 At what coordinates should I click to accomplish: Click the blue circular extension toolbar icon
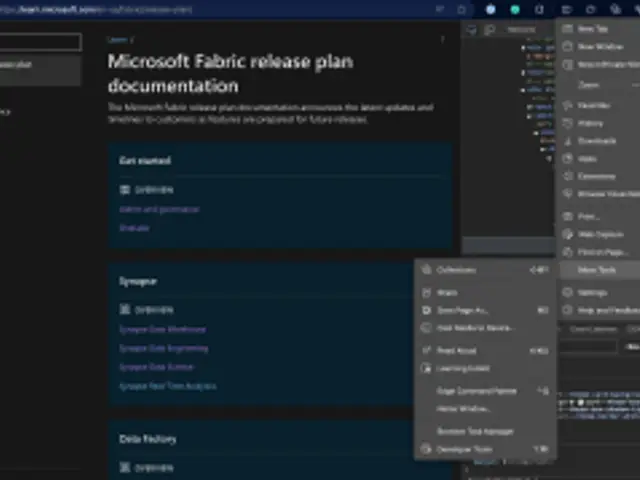pyautogui.click(x=491, y=9)
